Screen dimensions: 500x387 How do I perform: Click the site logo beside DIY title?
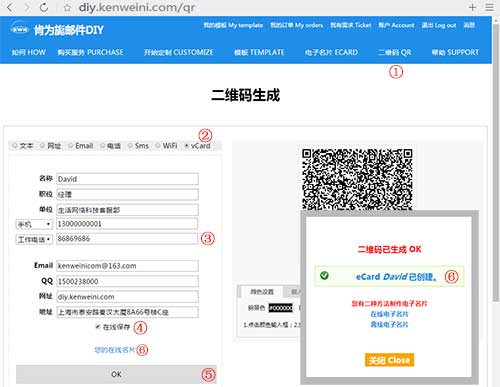click(19, 30)
